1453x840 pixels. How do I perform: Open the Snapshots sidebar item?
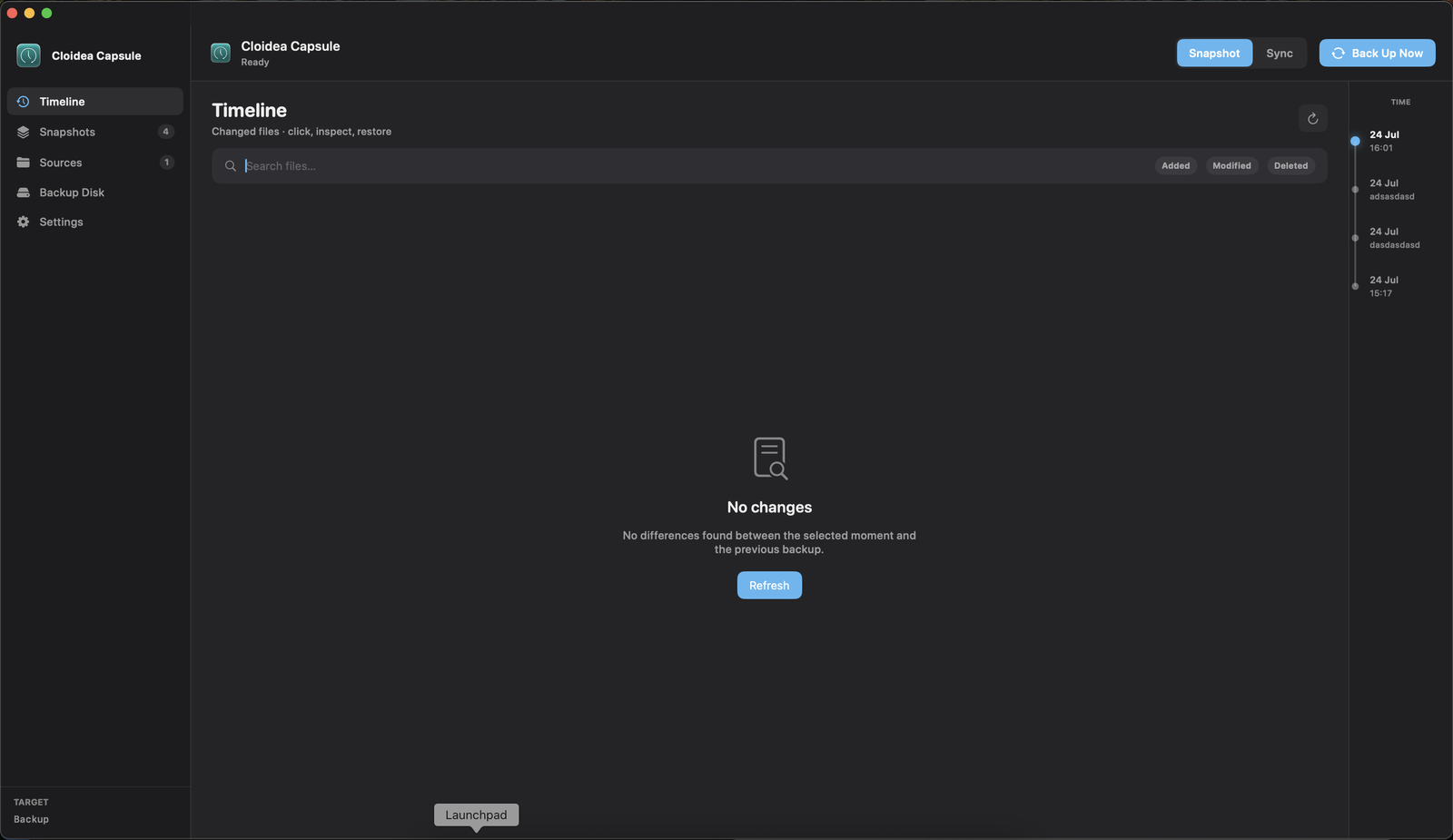click(x=95, y=132)
